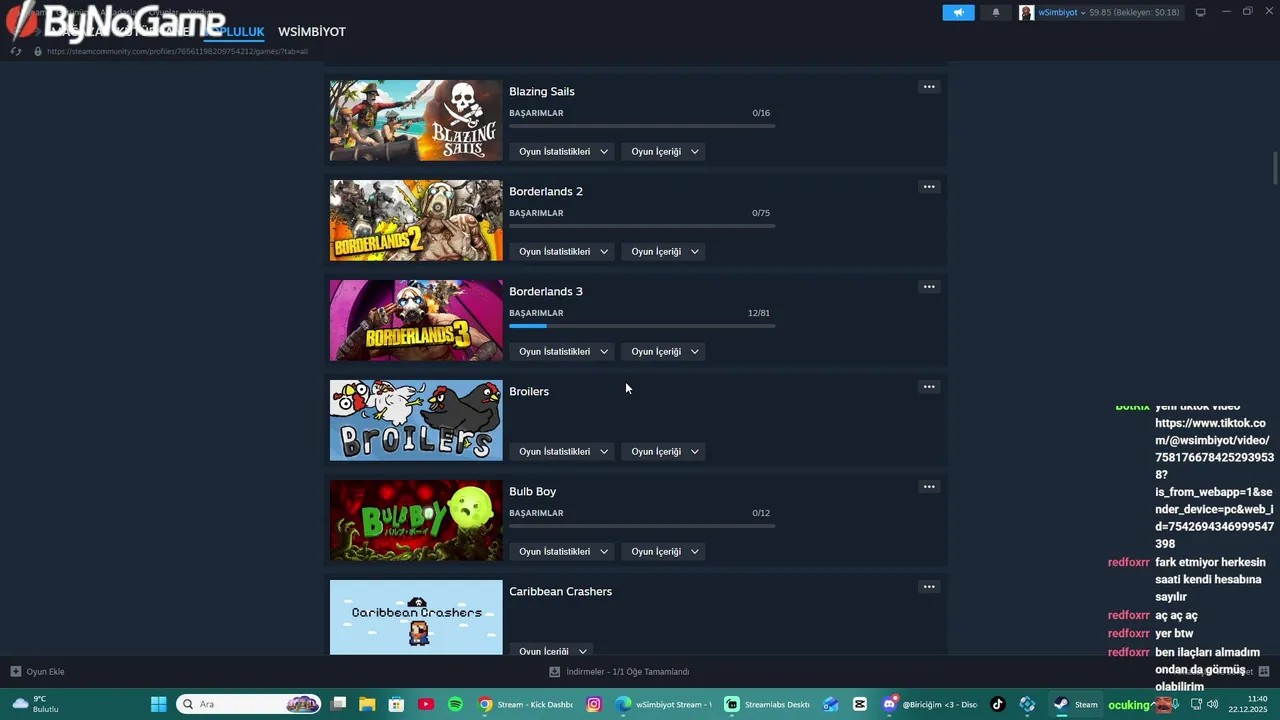Click the Bulb Boy cover thumbnail
The width and height of the screenshot is (1280, 720).
pyautogui.click(x=416, y=520)
